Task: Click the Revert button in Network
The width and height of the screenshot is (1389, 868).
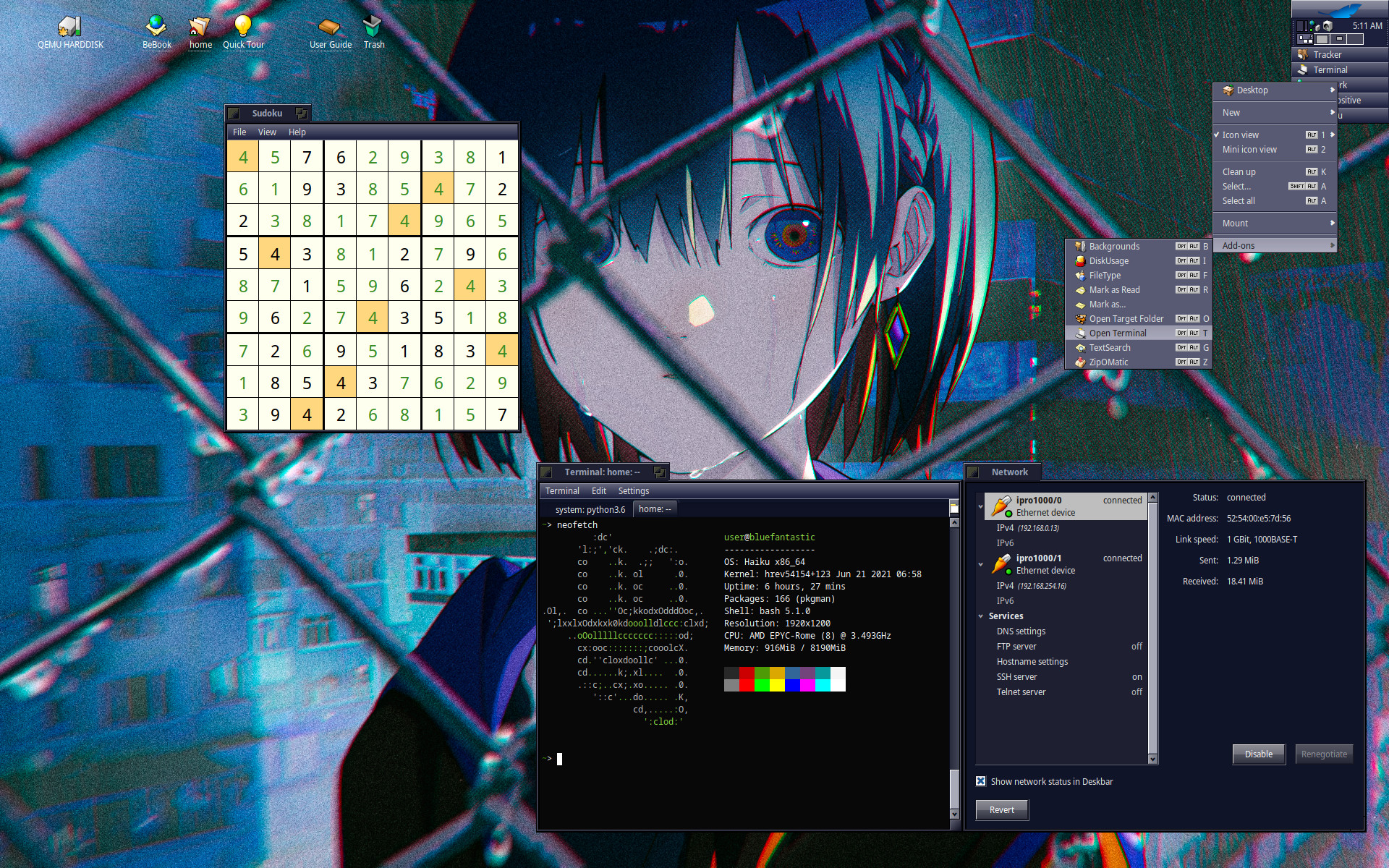Action: 1002,810
